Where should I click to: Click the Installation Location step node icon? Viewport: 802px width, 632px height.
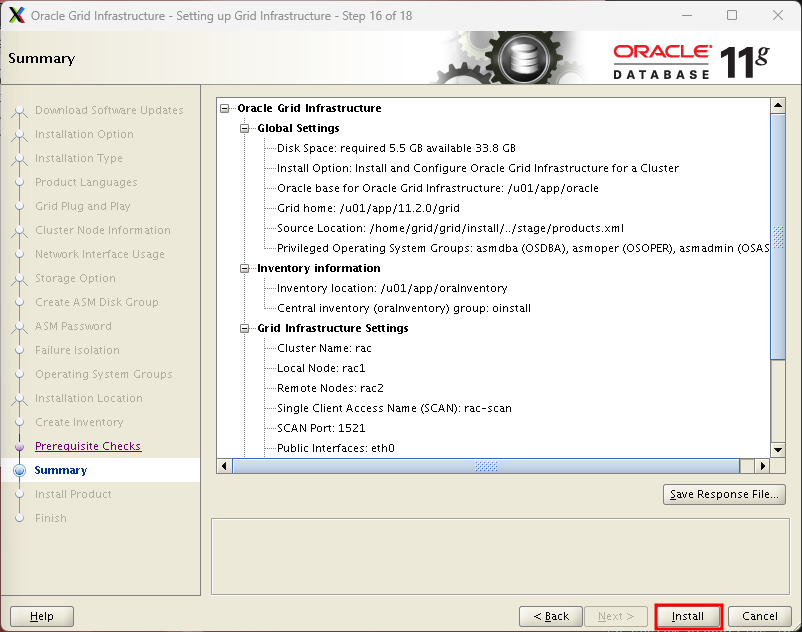[19, 398]
